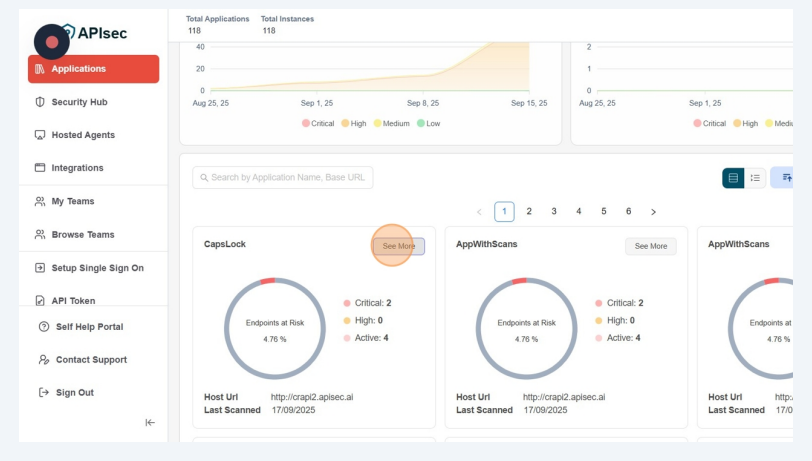Image resolution: width=812 pixels, height=461 pixels.
Task: Click the Security Hub shield icon
Action: pos(40,102)
